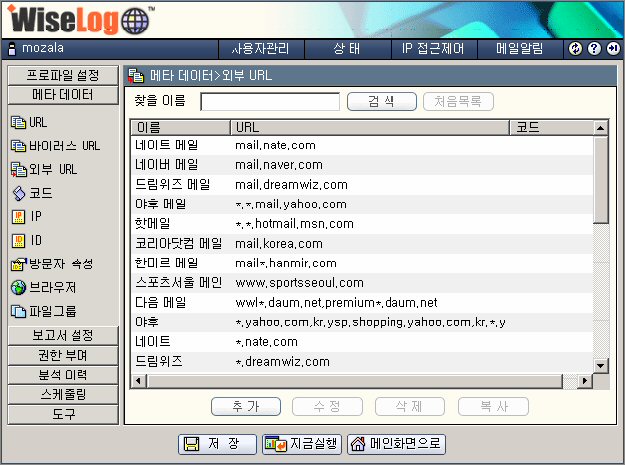The width and height of the screenshot is (625, 465).
Task: Open the IP 접근제어 menu
Action: pyautogui.click(x=432, y=48)
